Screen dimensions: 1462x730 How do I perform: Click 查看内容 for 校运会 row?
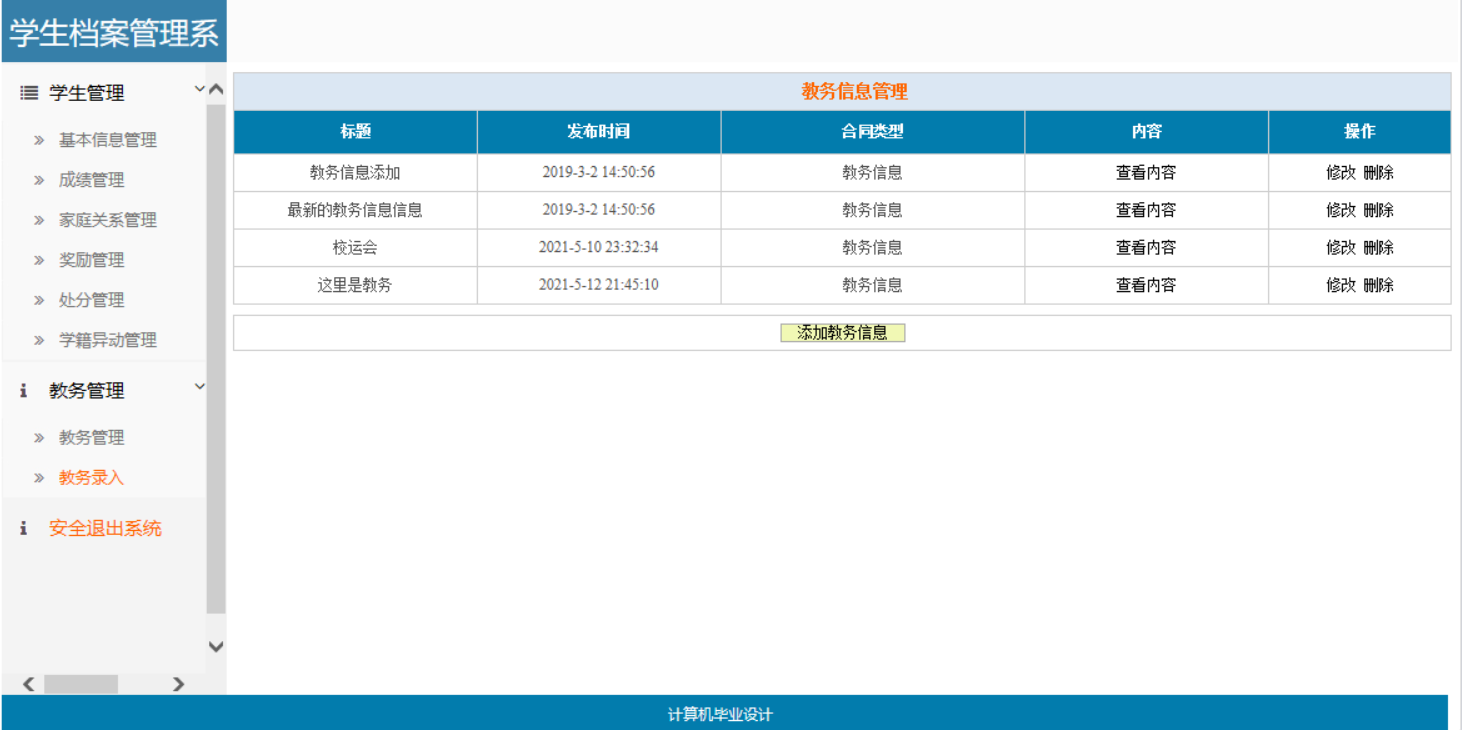pyautogui.click(x=1146, y=248)
